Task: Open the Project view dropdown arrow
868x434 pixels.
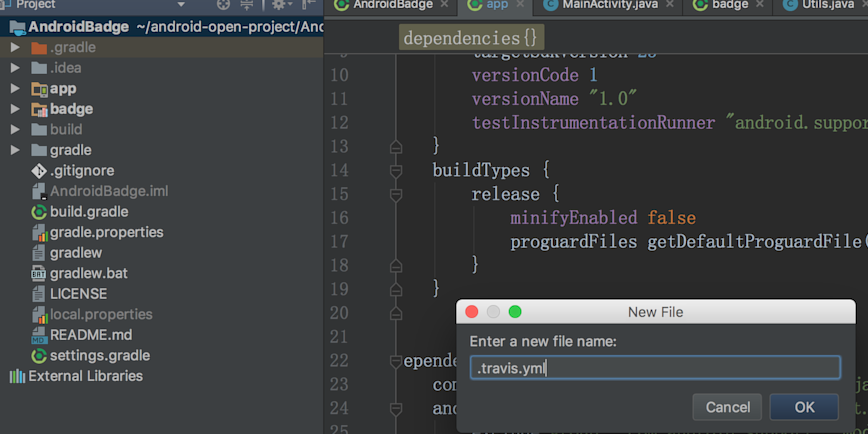Action: point(180,4)
